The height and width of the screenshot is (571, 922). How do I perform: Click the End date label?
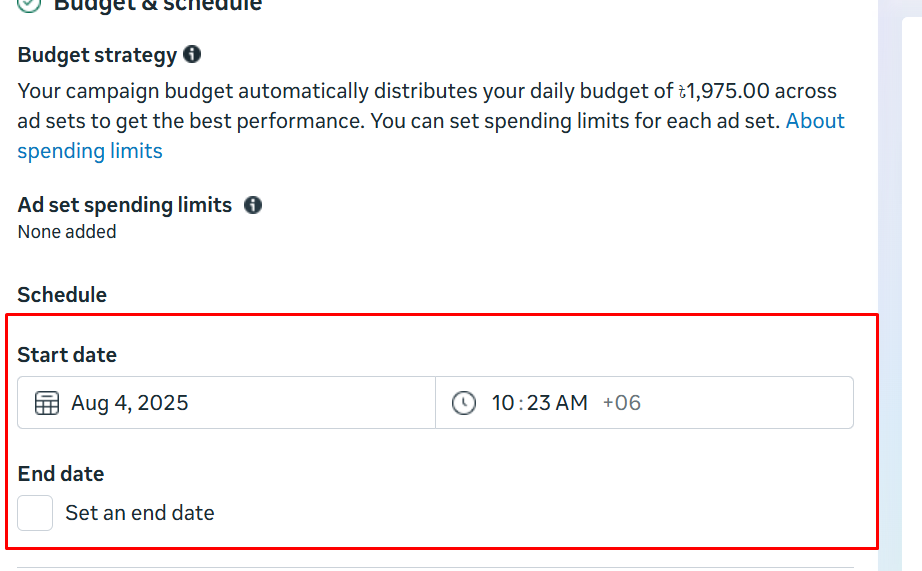click(x=61, y=474)
